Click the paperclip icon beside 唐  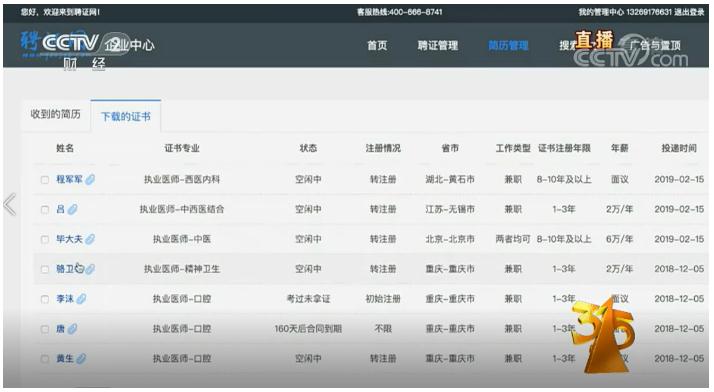click(x=72, y=329)
